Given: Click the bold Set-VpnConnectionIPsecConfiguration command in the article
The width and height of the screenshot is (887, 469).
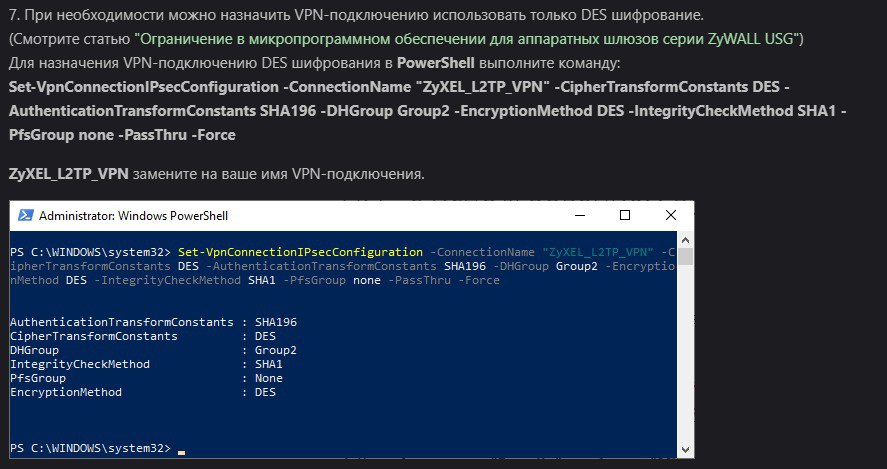Looking at the screenshot, I should pyautogui.click(x=150, y=87).
